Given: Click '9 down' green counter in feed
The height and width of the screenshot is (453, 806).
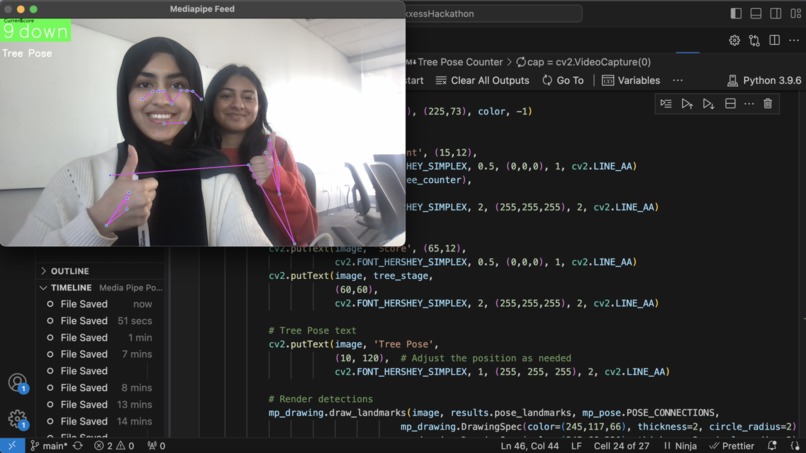Looking at the screenshot, I should 35,31.
